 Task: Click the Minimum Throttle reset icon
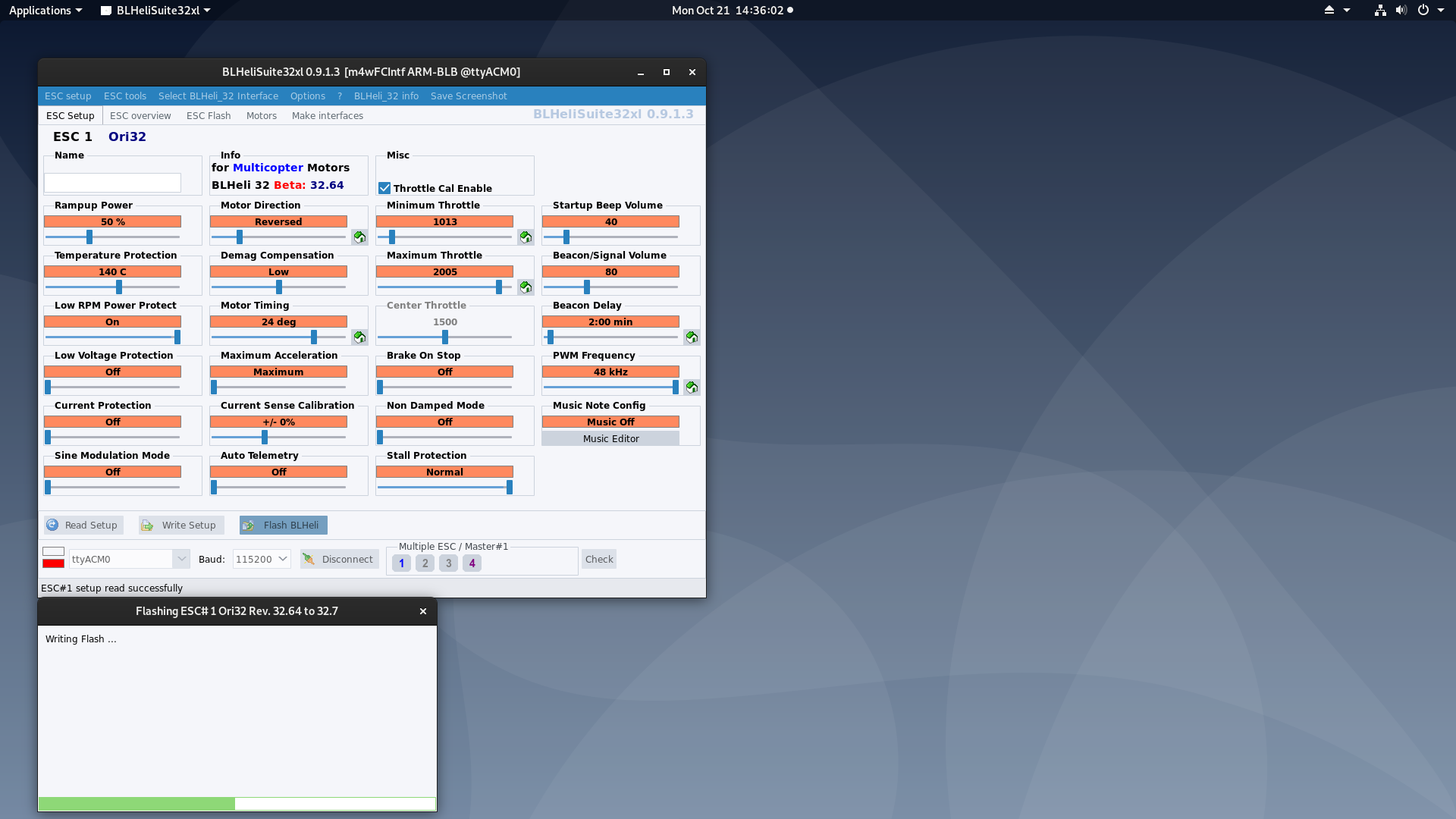(x=526, y=237)
